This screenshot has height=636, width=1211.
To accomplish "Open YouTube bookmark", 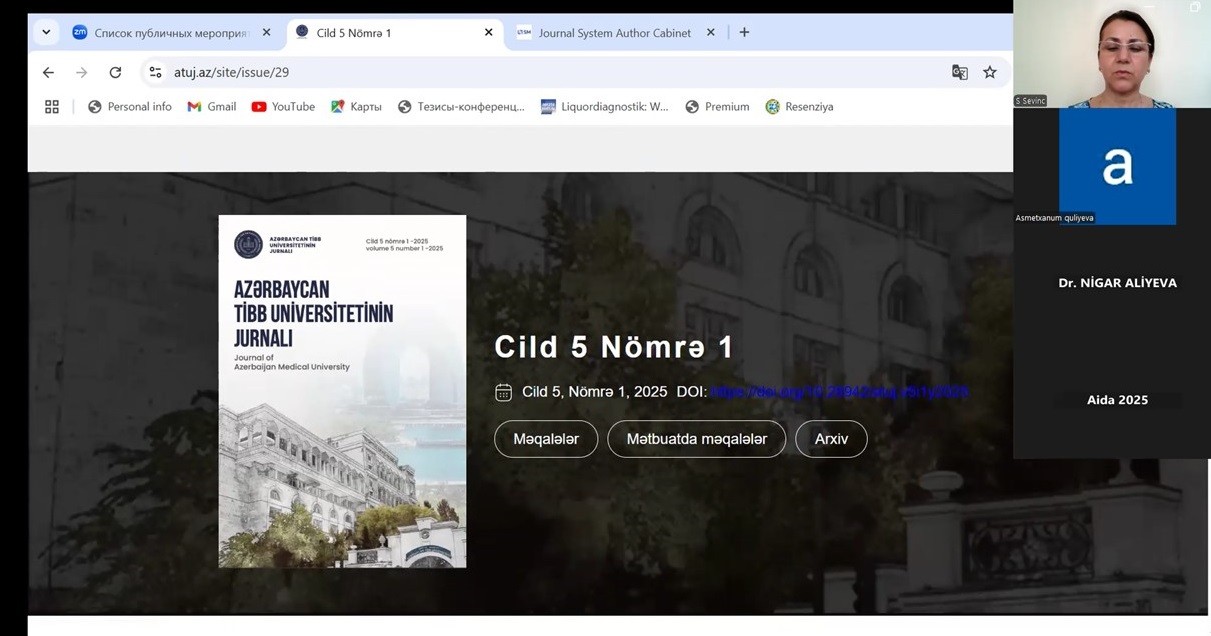I will pos(283,107).
